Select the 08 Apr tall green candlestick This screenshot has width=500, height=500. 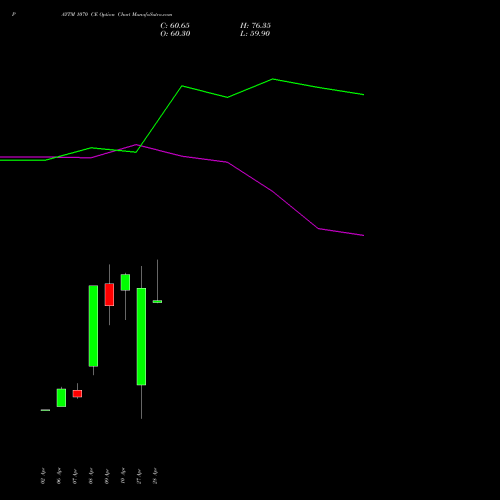[x=93, y=326]
